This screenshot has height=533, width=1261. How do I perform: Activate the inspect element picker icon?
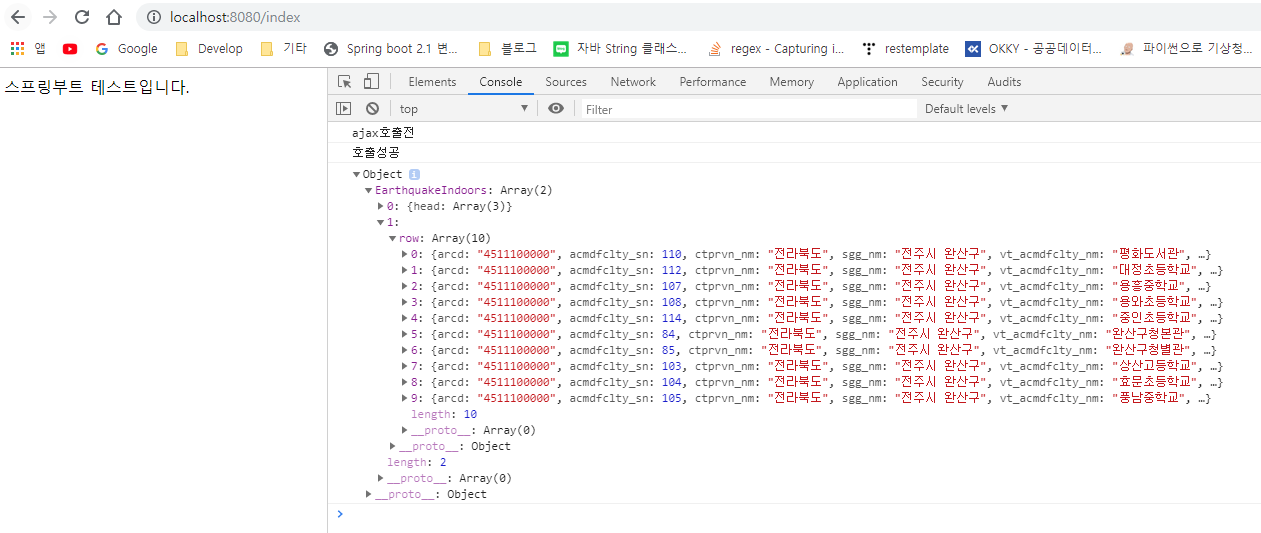[x=345, y=82]
